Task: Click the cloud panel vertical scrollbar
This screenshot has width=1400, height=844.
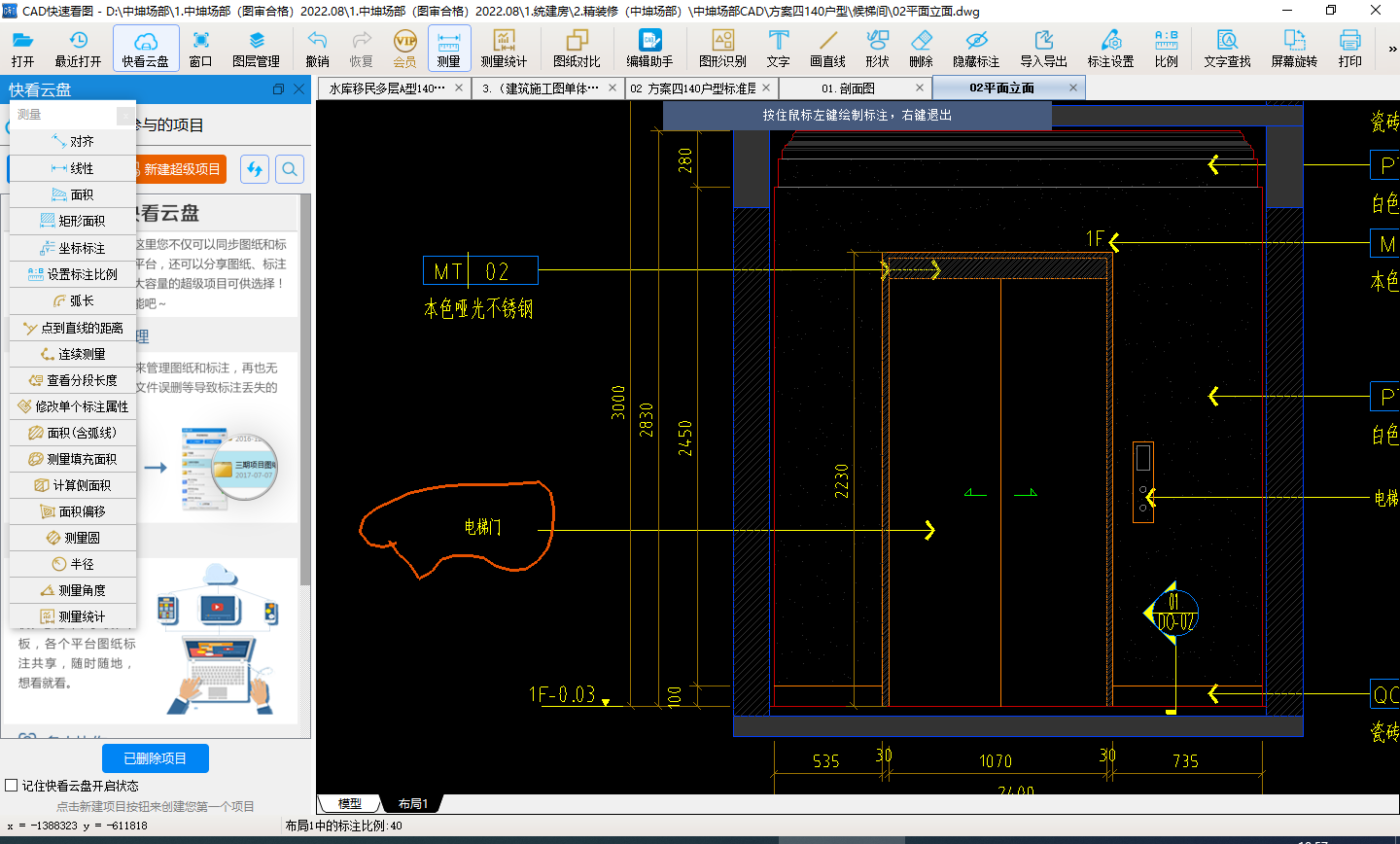Action: point(305,389)
